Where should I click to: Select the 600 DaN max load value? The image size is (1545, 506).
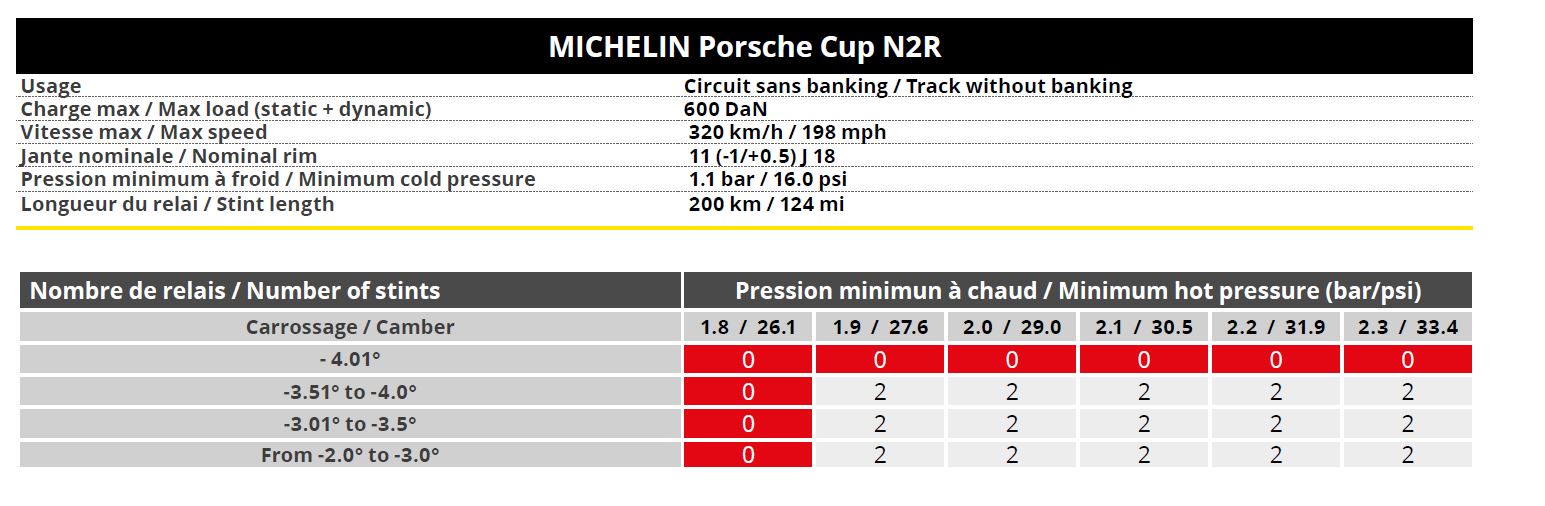coord(726,109)
